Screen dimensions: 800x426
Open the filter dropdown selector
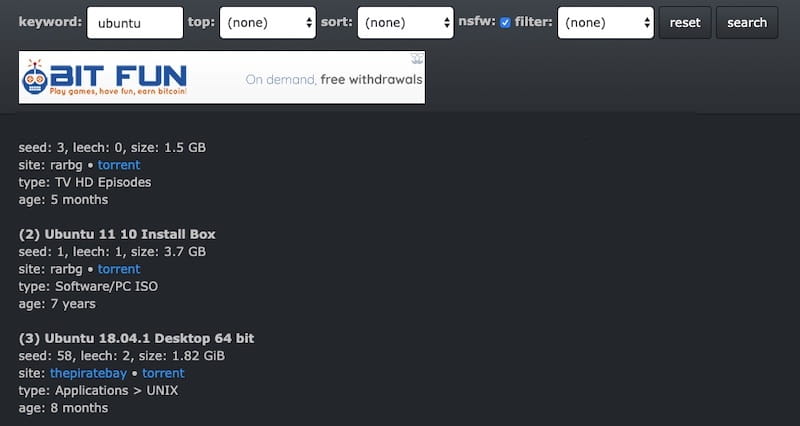point(606,22)
